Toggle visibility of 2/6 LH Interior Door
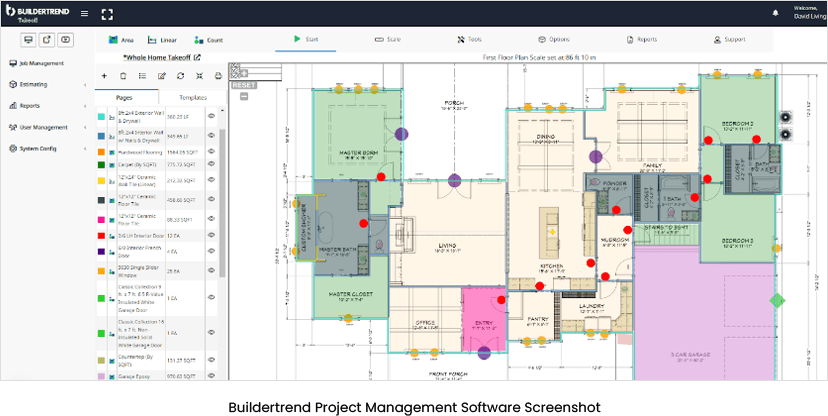The width and height of the screenshot is (828, 416). [x=211, y=235]
